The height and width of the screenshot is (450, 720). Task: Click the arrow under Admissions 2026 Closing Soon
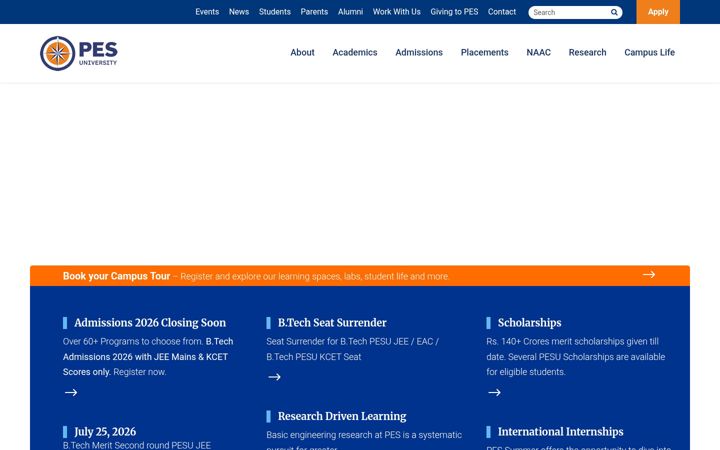pos(71,393)
